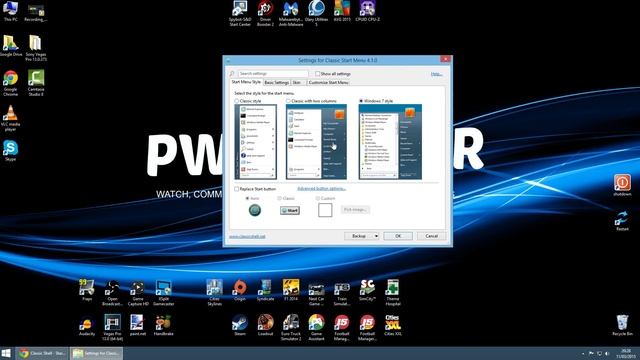640x360 pixels.
Task: Select the Recycle Bin icon
Action: pos(622,325)
